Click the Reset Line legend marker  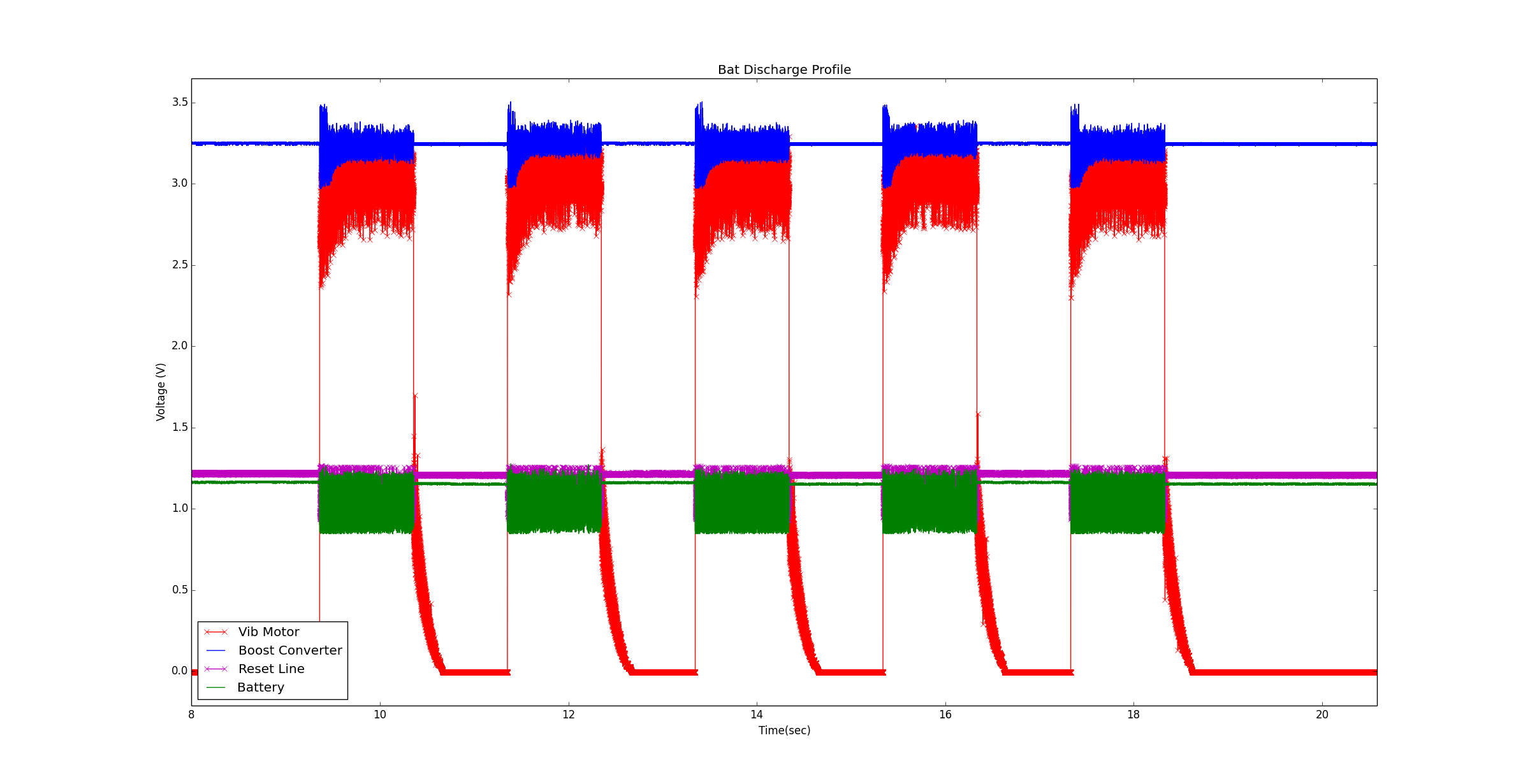(x=215, y=669)
